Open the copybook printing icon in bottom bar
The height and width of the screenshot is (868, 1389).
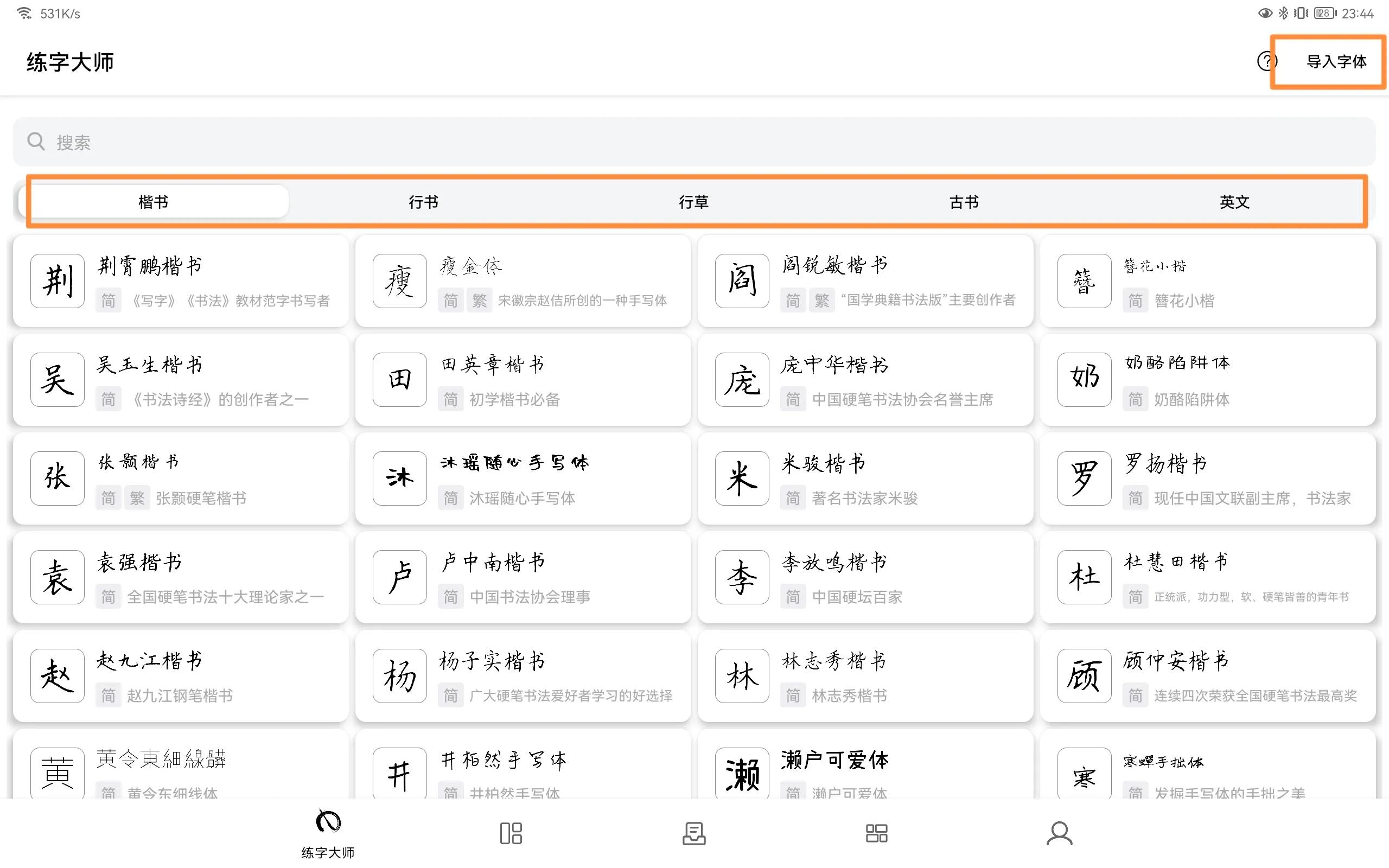[x=694, y=832]
